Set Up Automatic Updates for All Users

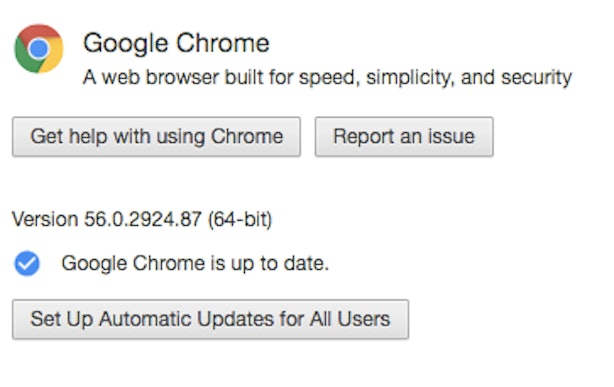[211, 319]
